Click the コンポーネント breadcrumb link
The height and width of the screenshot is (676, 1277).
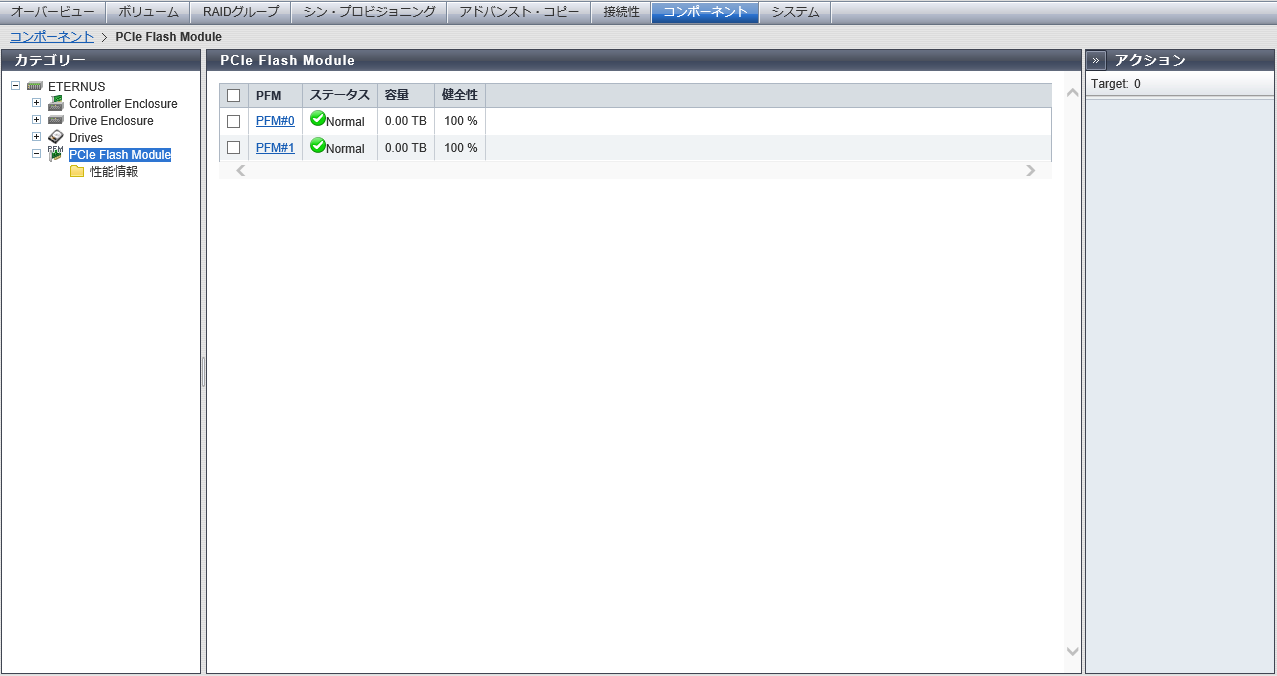coord(52,37)
